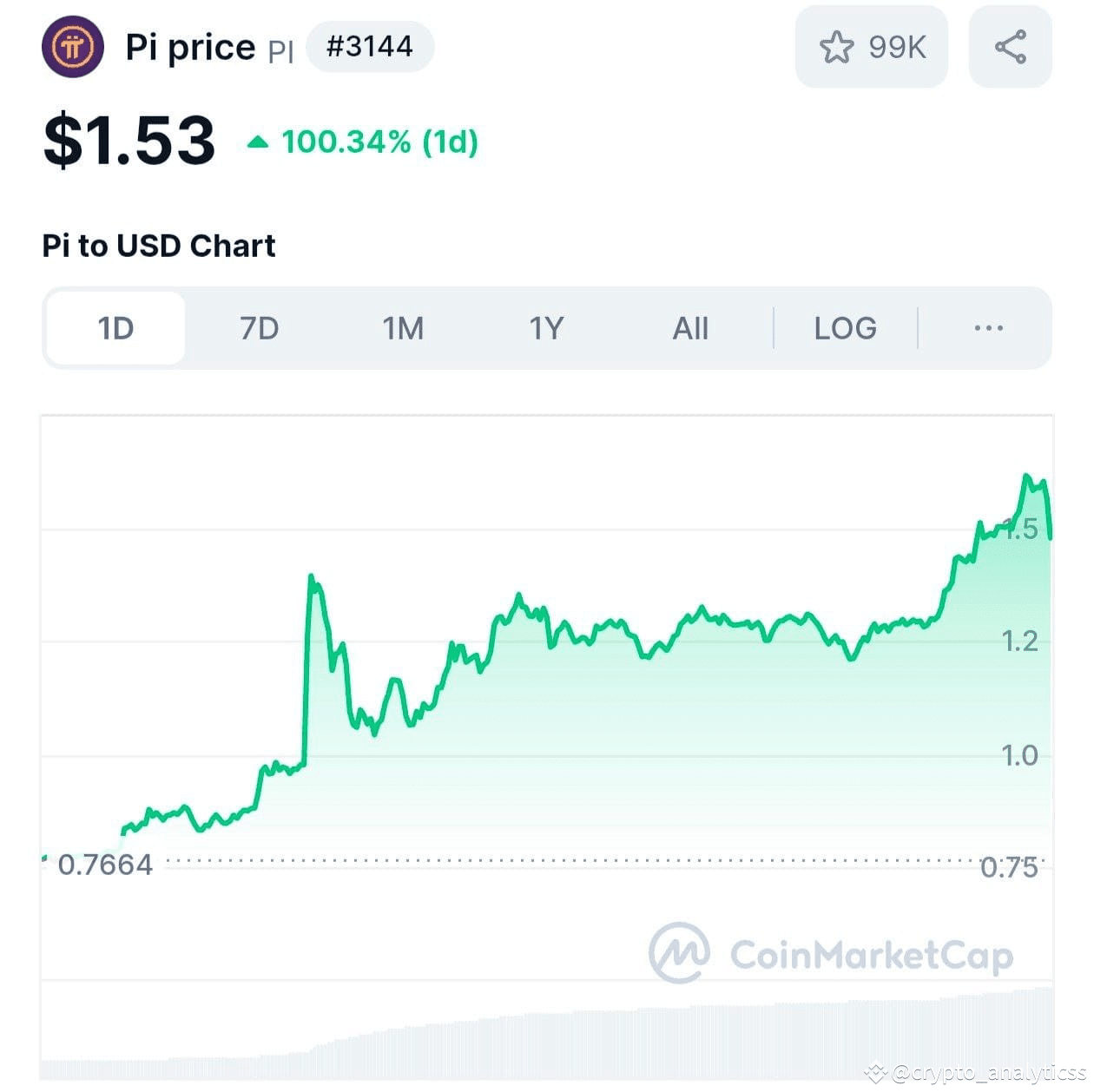Click the Pi price title
The image size is (1094, 1092).
[190, 48]
